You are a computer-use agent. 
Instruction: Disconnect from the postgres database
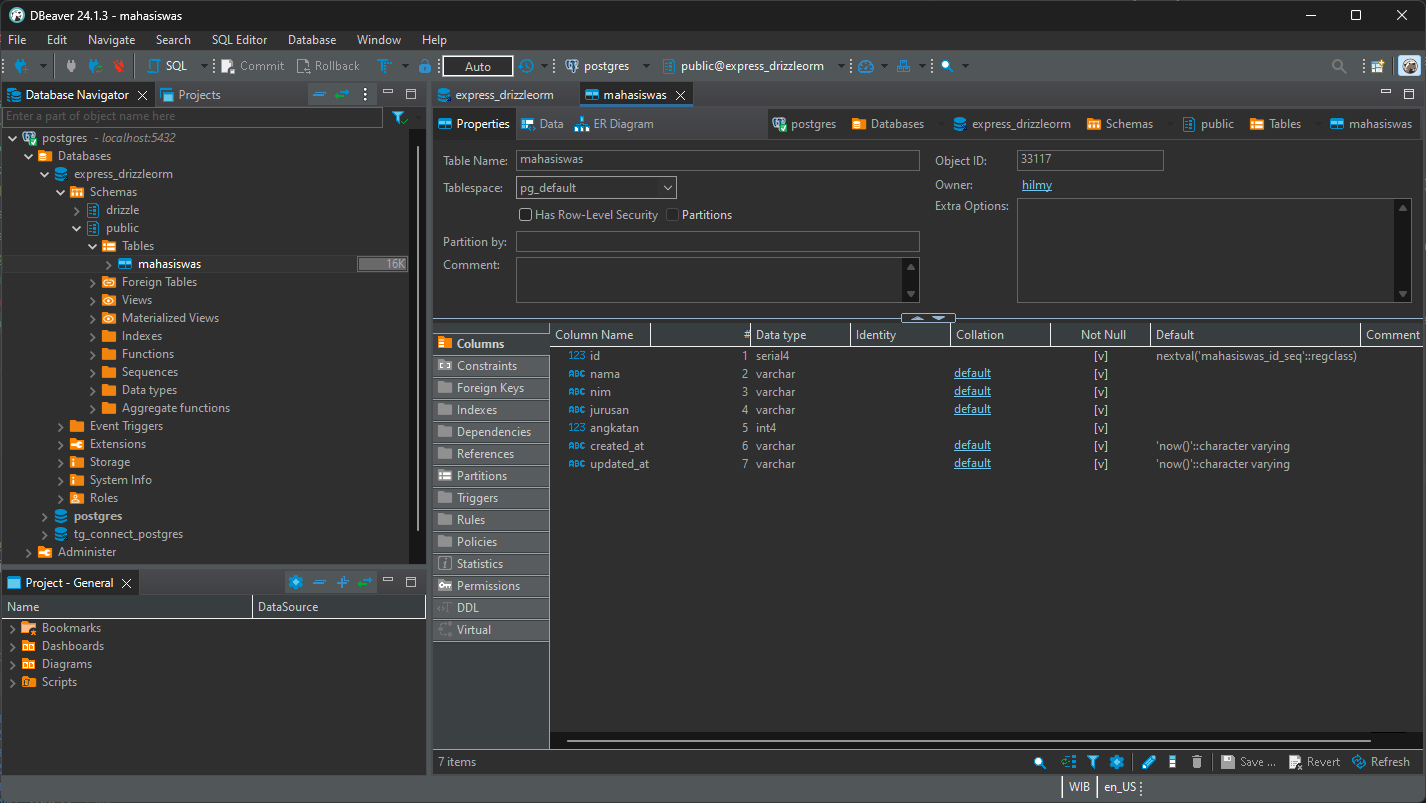[118, 66]
